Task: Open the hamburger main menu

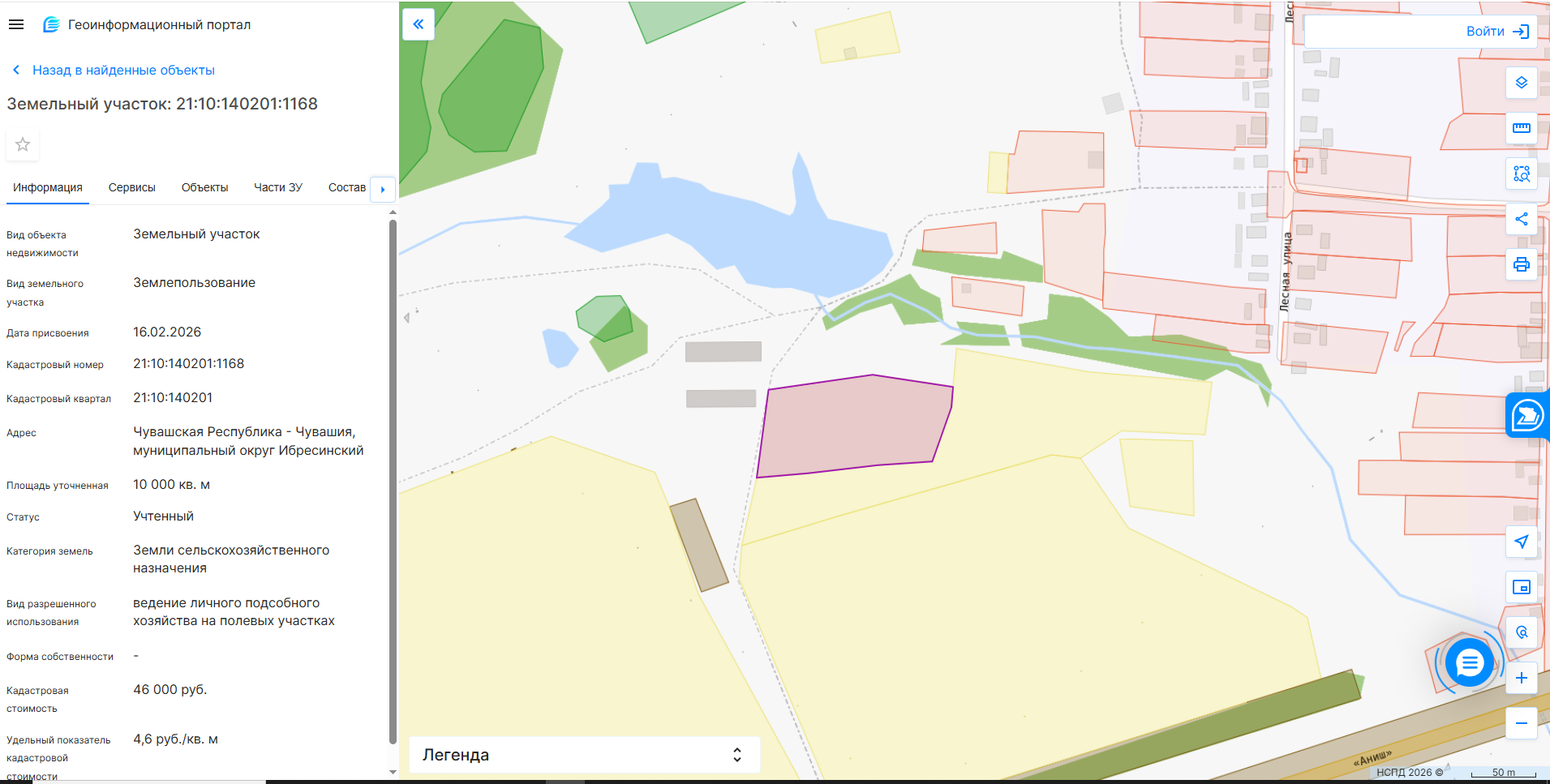Action: tap(16, 24)
